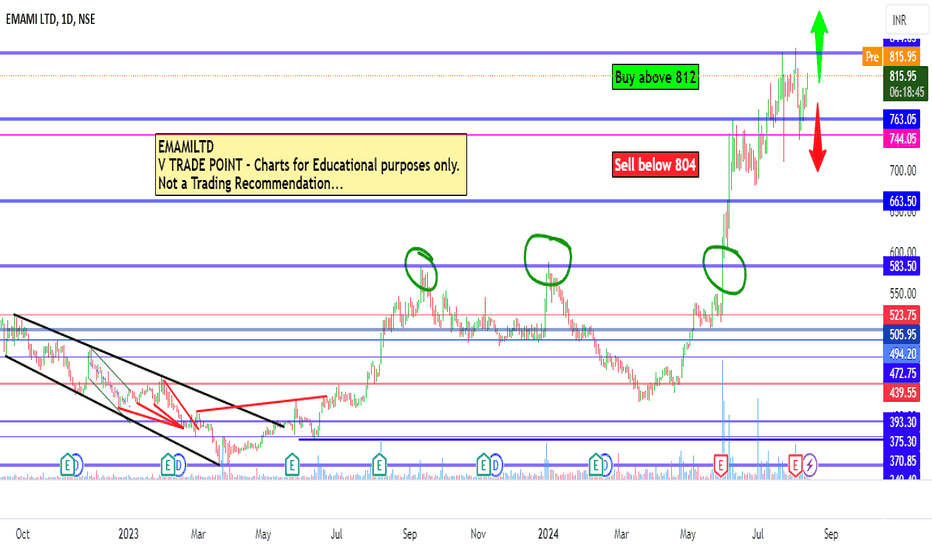Select the 375.30 price level label

click(902, 442)
